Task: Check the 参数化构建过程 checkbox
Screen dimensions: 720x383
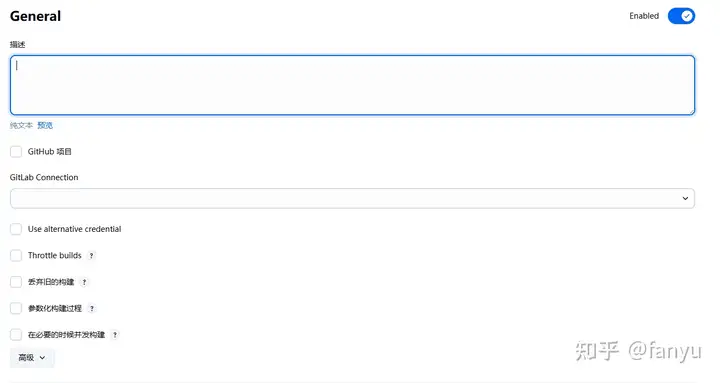Action: 16,308
